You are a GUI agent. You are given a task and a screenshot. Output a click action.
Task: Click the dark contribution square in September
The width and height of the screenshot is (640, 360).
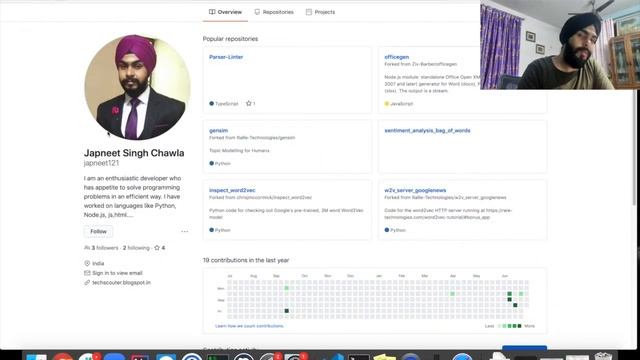pos(287,311)
